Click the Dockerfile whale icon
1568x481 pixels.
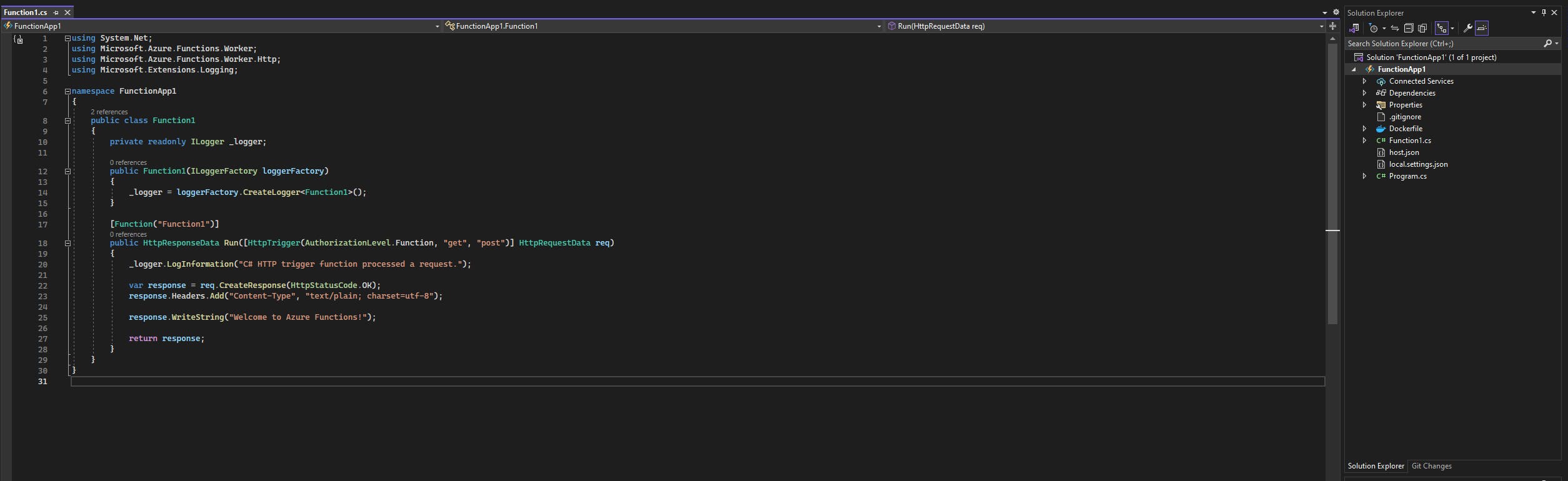coord(1381,129)
